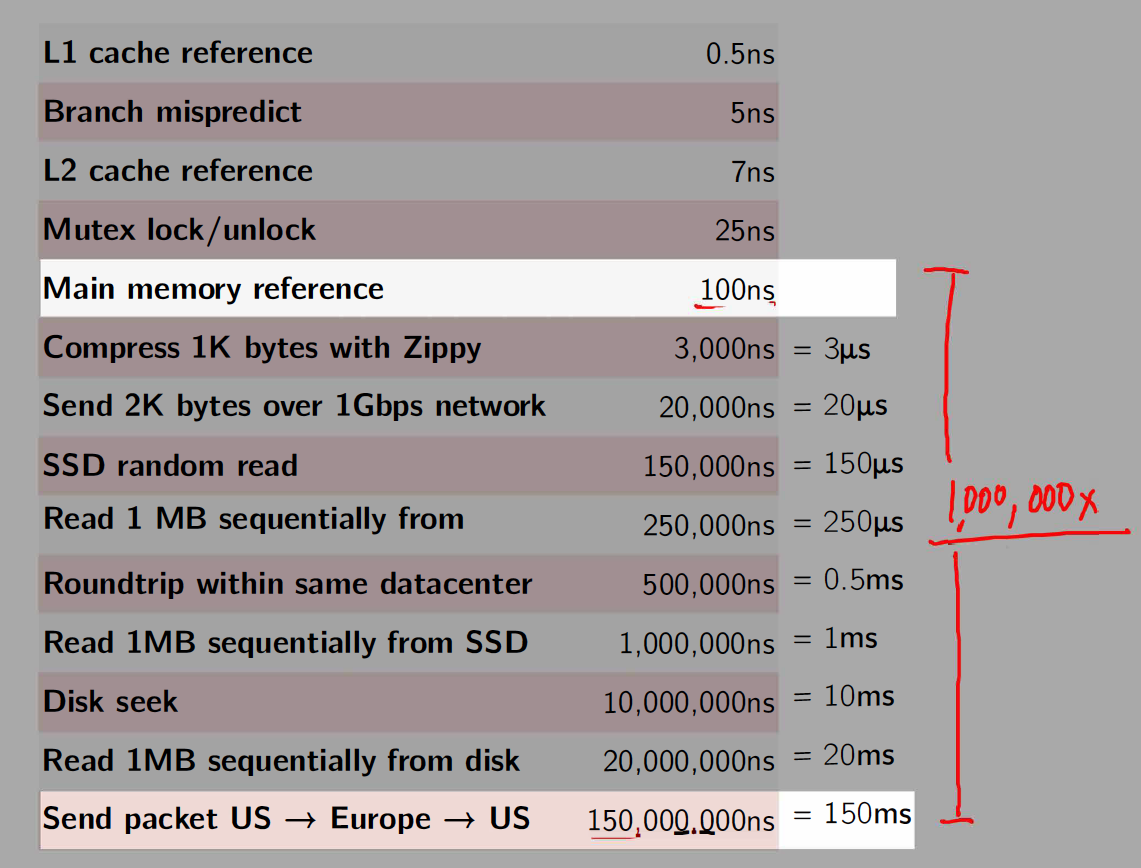The width and height of the screenshot is (1141, 868).
Task: Select 'Send 2K bytes over 1Gbps network'
Action: 294,406
